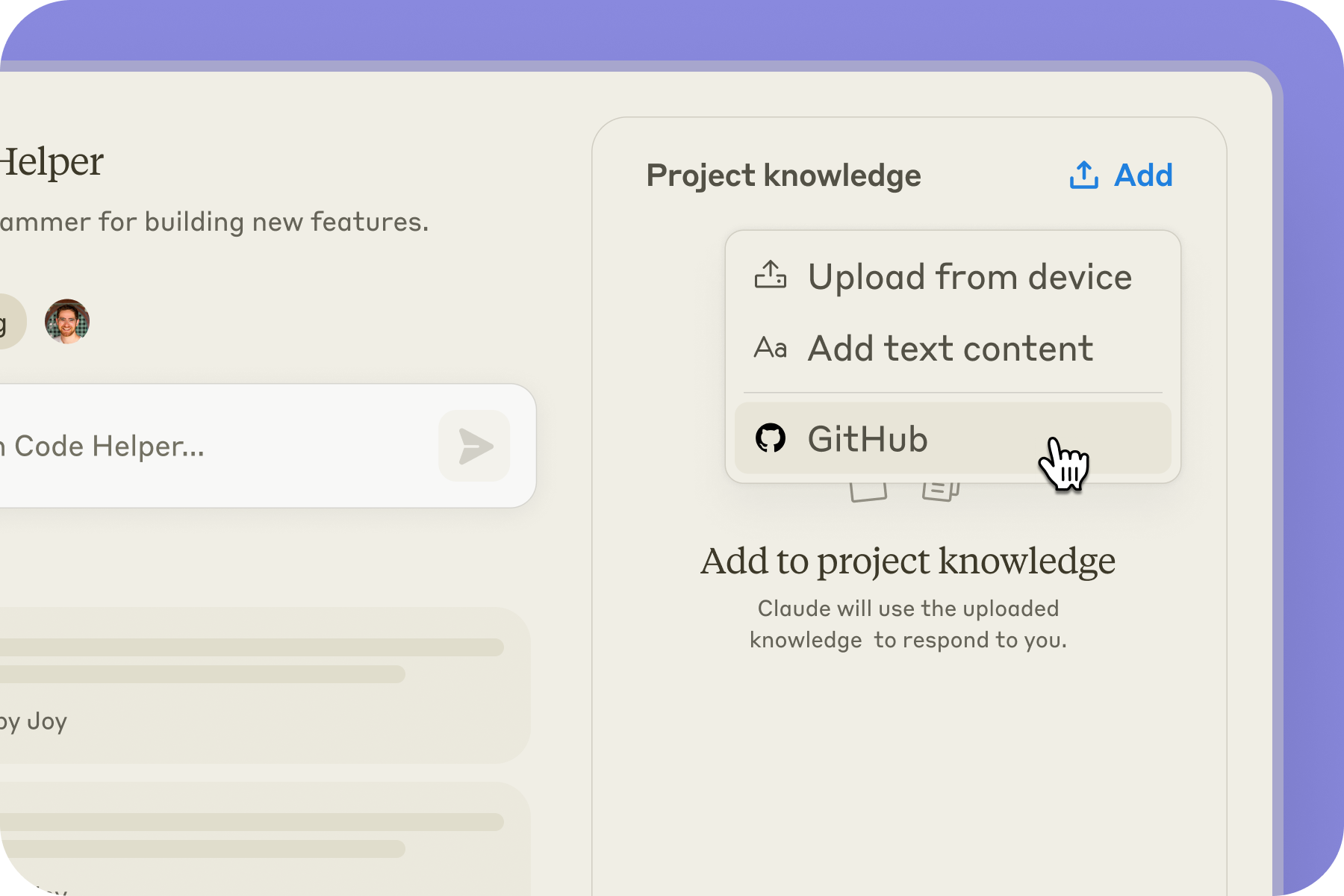Screen dimensions: 1344x896
Task: Click the blue Add button
Action: pos(1142,175)
